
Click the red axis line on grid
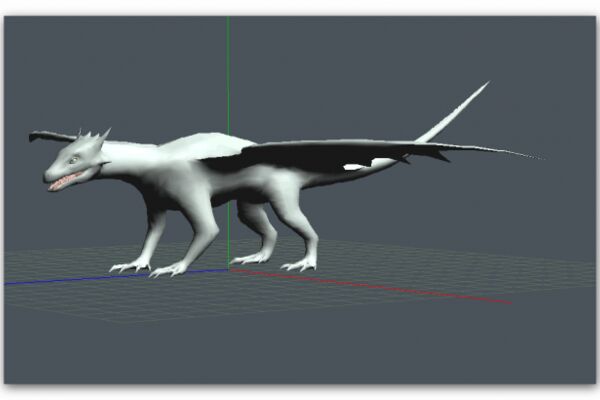pyautogui.click(x=370, y=286)
